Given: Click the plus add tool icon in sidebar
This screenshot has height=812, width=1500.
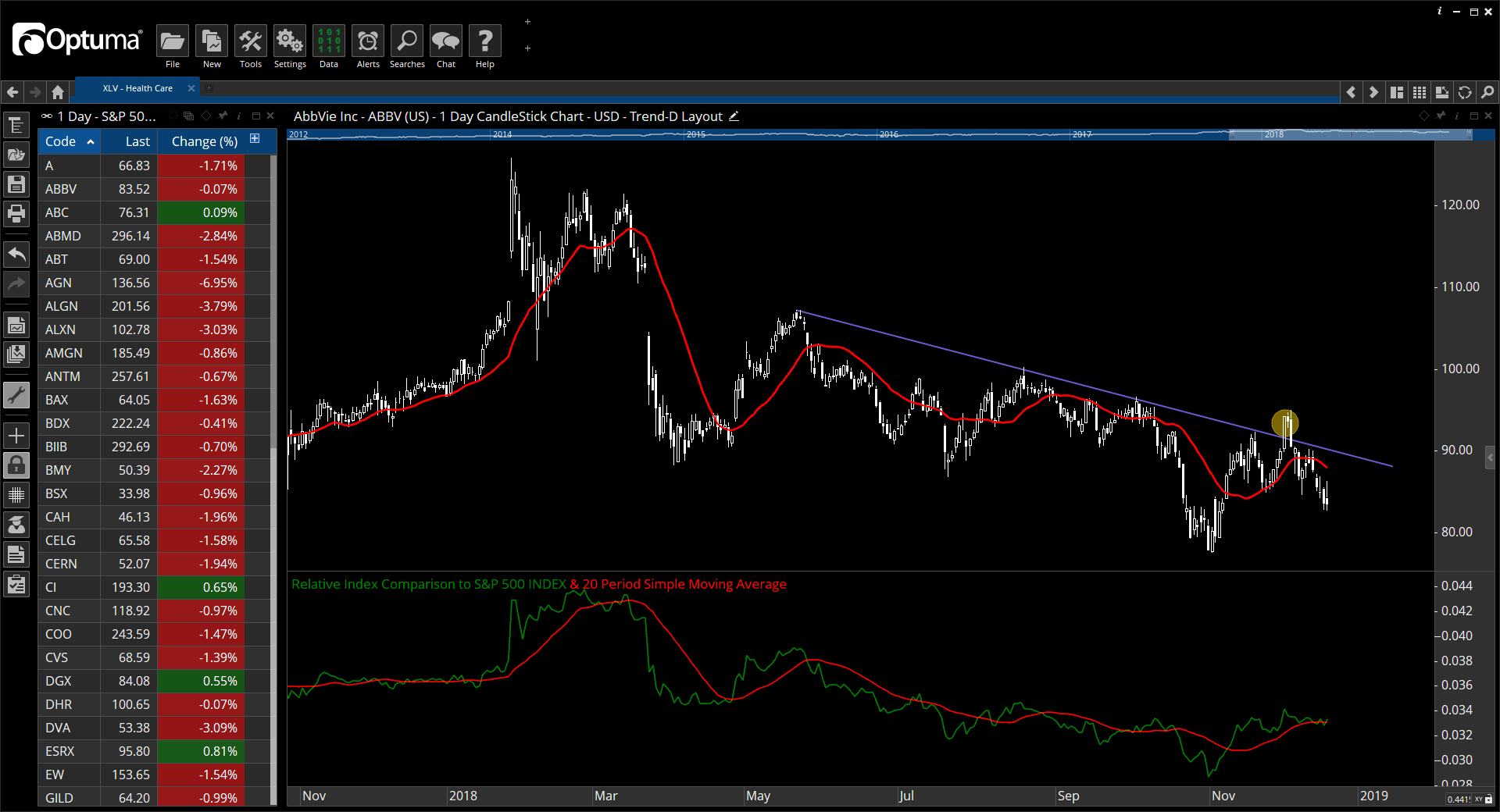Looking at the screenshot, I should pos(16,436).
